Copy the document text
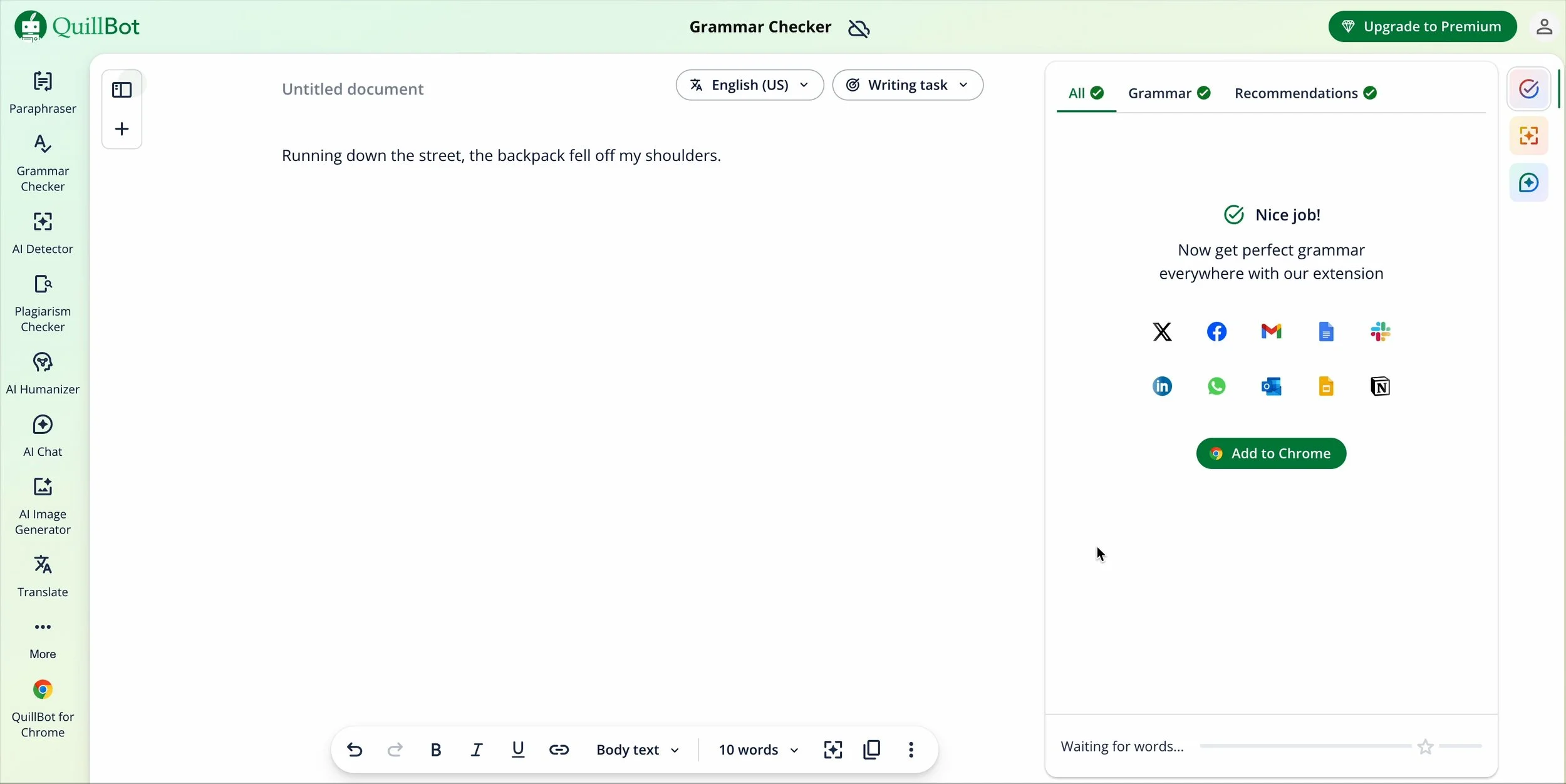This screenshot has width=1566, height=784. (x=872, y=750)
